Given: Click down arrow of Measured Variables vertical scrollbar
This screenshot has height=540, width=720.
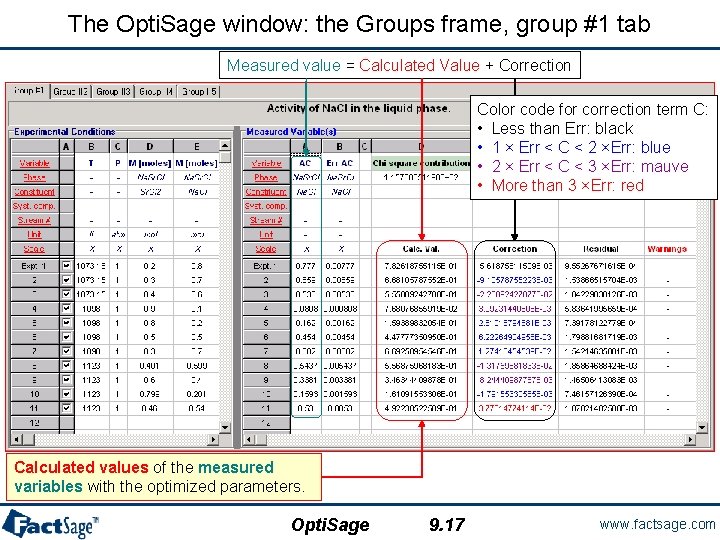Looking at the screenshot, I should [702, 428].
